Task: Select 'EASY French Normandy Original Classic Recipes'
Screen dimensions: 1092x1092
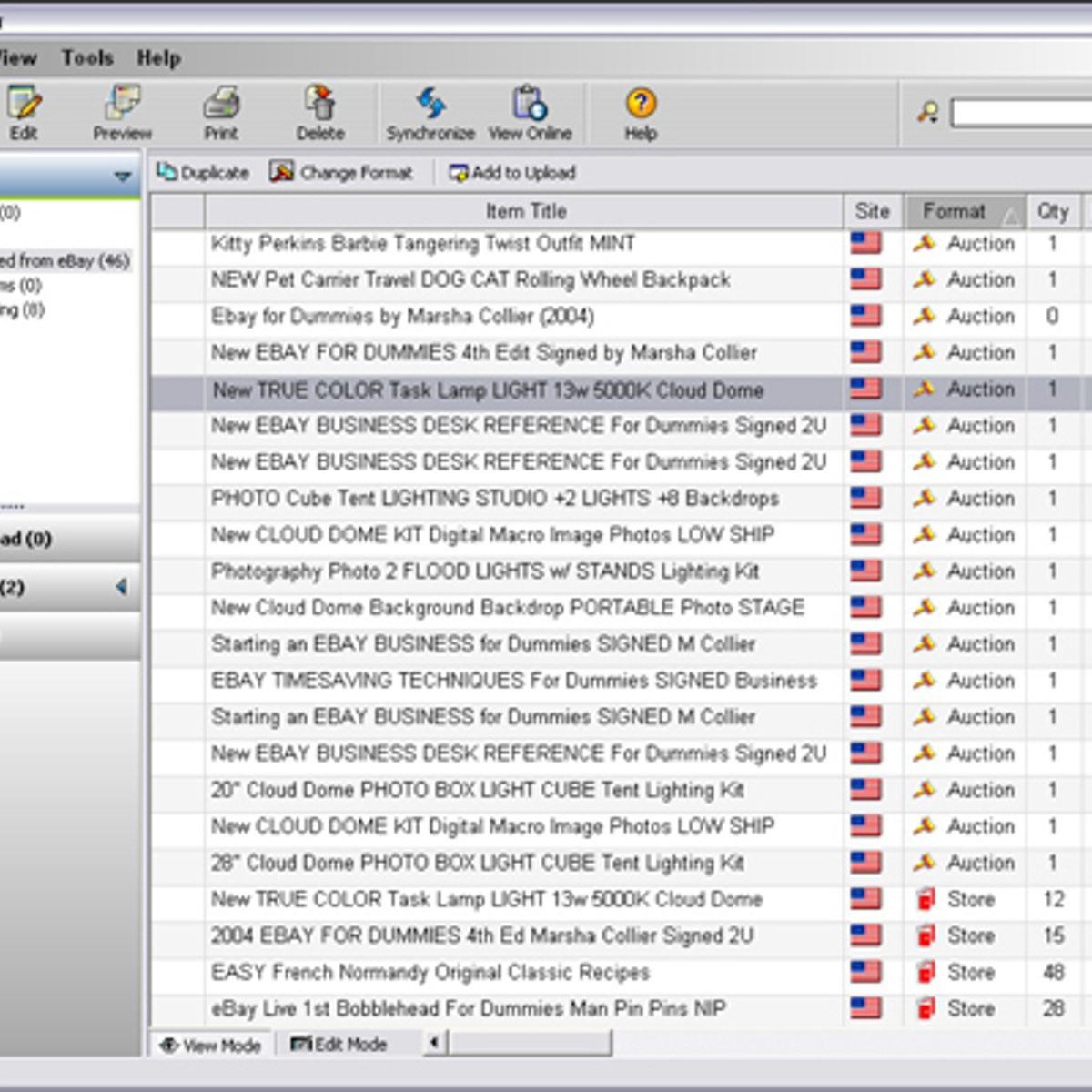Action: coord(524,972)
